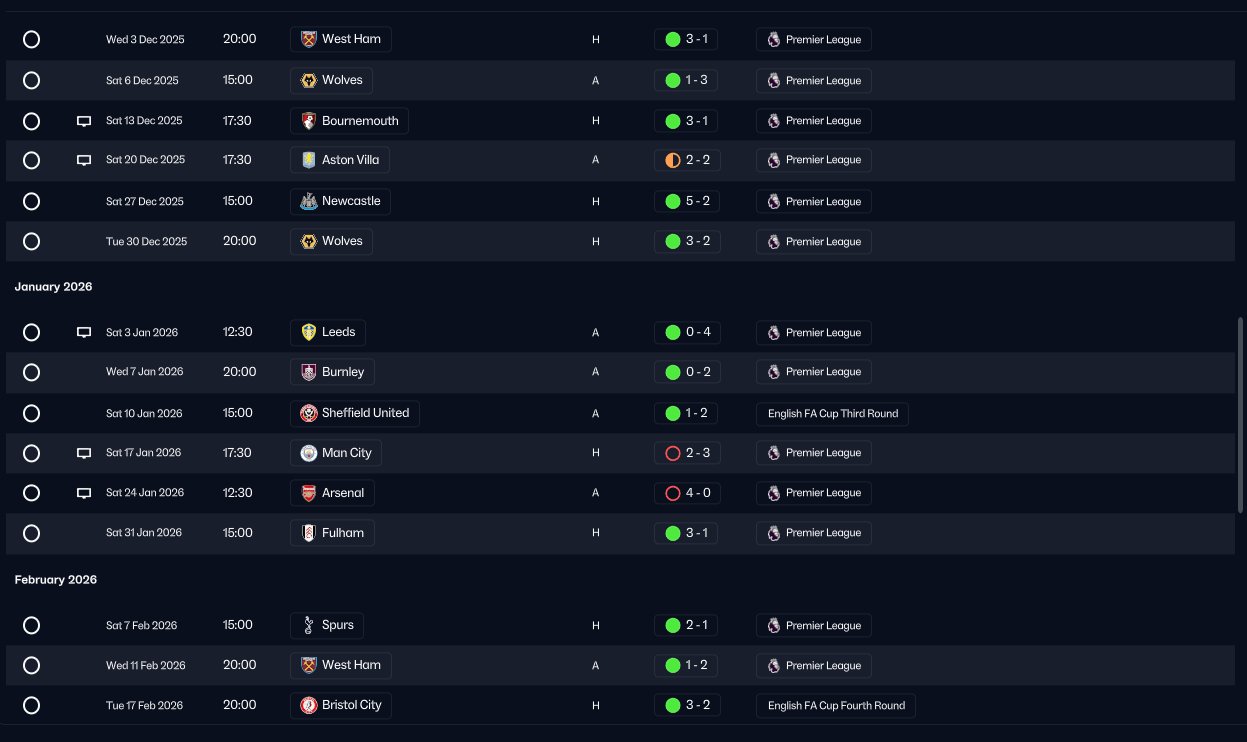The image size is (1247, 742).
Task: Click the Premier League logo on Fulham row
Action: (774, 533)
